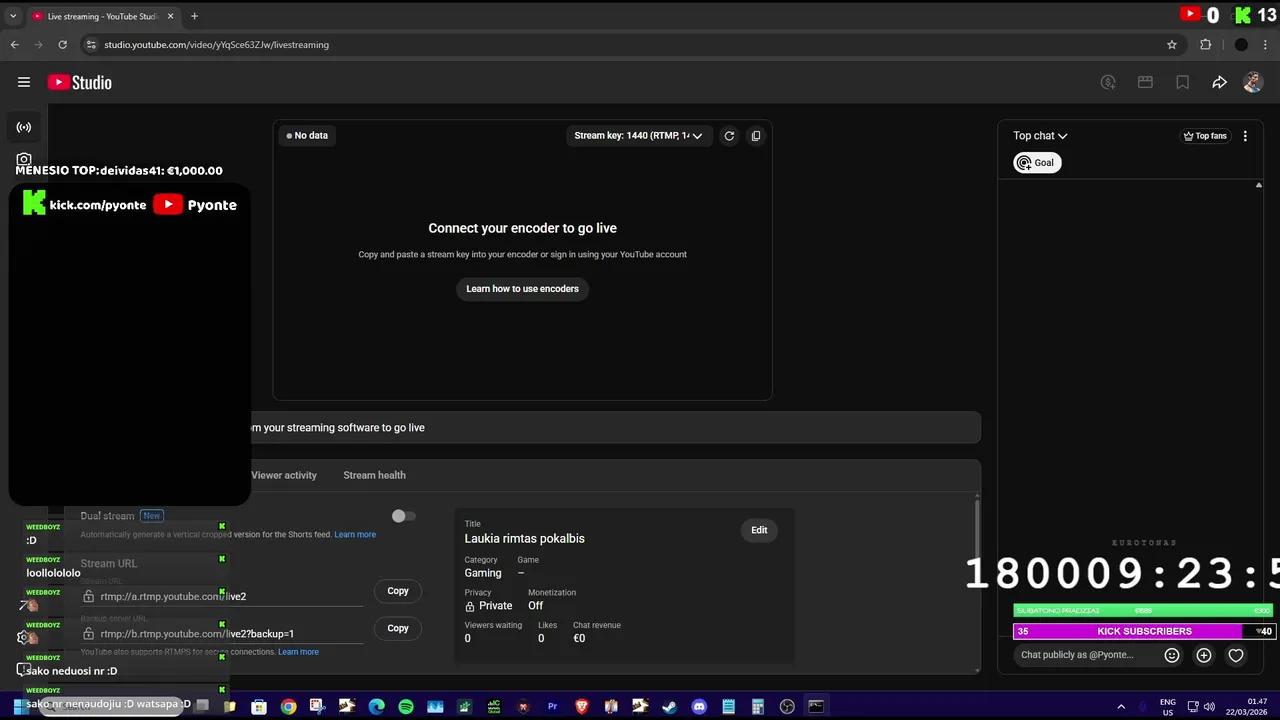The width and height of the screenshot is (1280, 720).
Task: Open the browser extensions puzzle icon
Action: [1205, 45]
